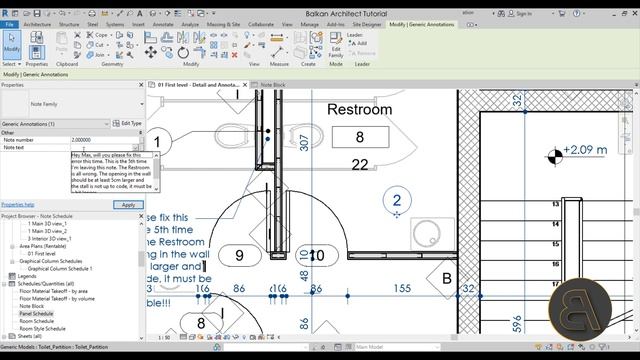Viewport: 640px width, 360px height.
Task: Click the Offset tool icon
Action: (x=167, y=38)
